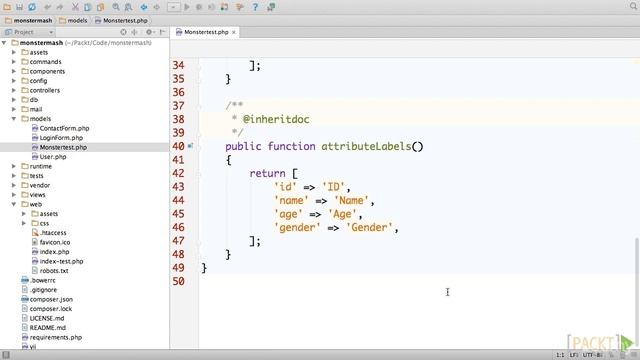This screenshot has width=640, height=360.
Task: Click the gutter override marker on line 40
Action: click(x=190, y=146)
